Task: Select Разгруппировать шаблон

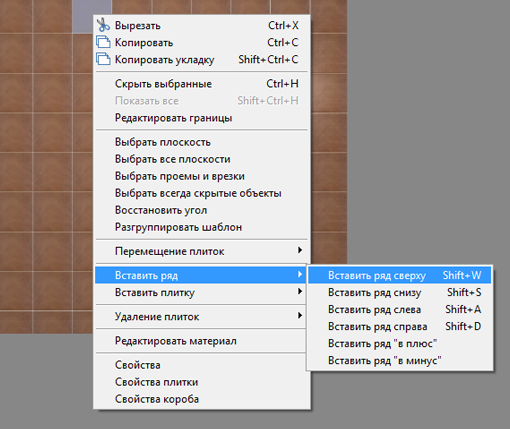Action: click(x=201, y=227)
